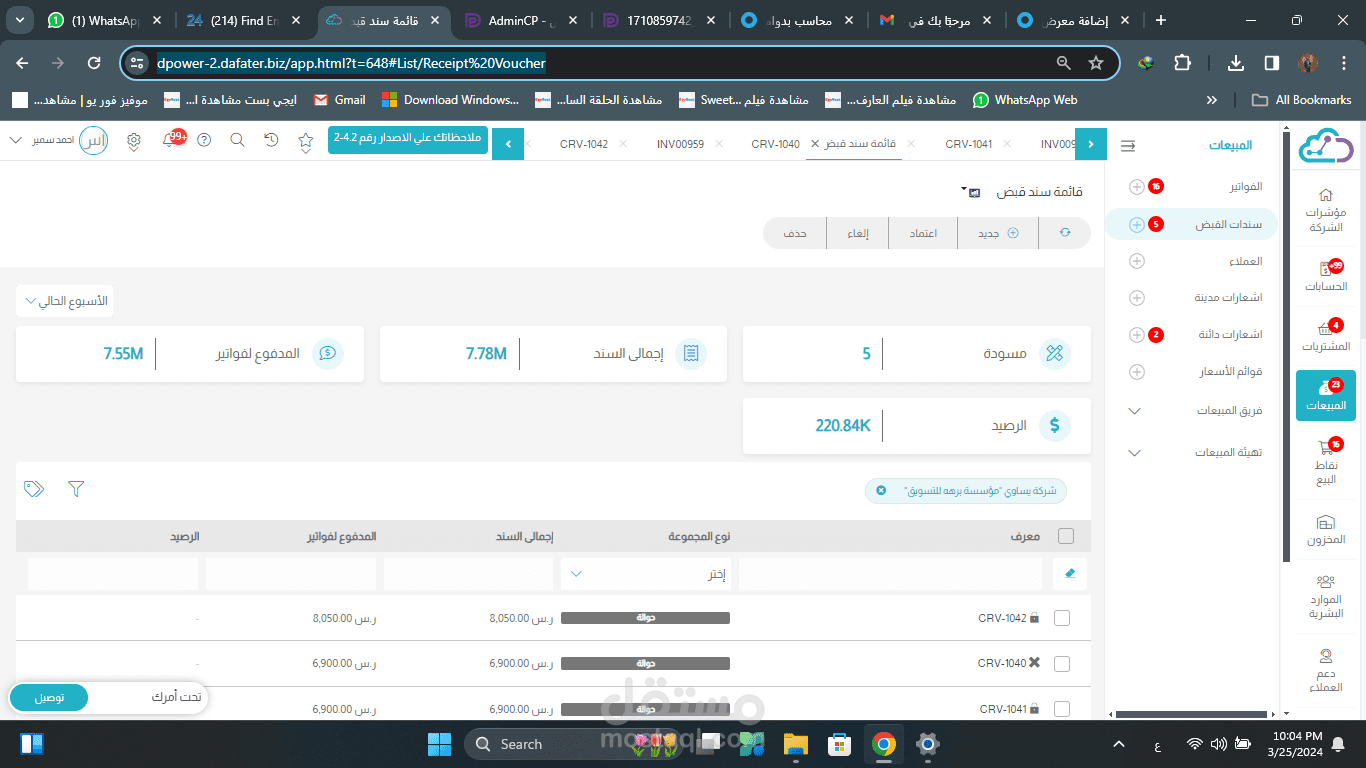1366x768 pixels.
Task: Click the Dafater cloud logo
Action: [1326, 145]
